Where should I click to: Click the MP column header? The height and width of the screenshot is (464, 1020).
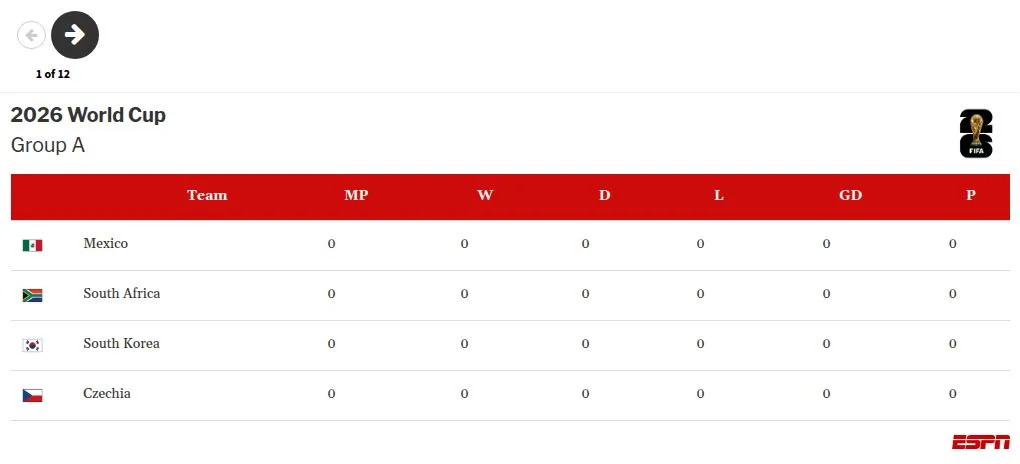click(x=356, y=195)
